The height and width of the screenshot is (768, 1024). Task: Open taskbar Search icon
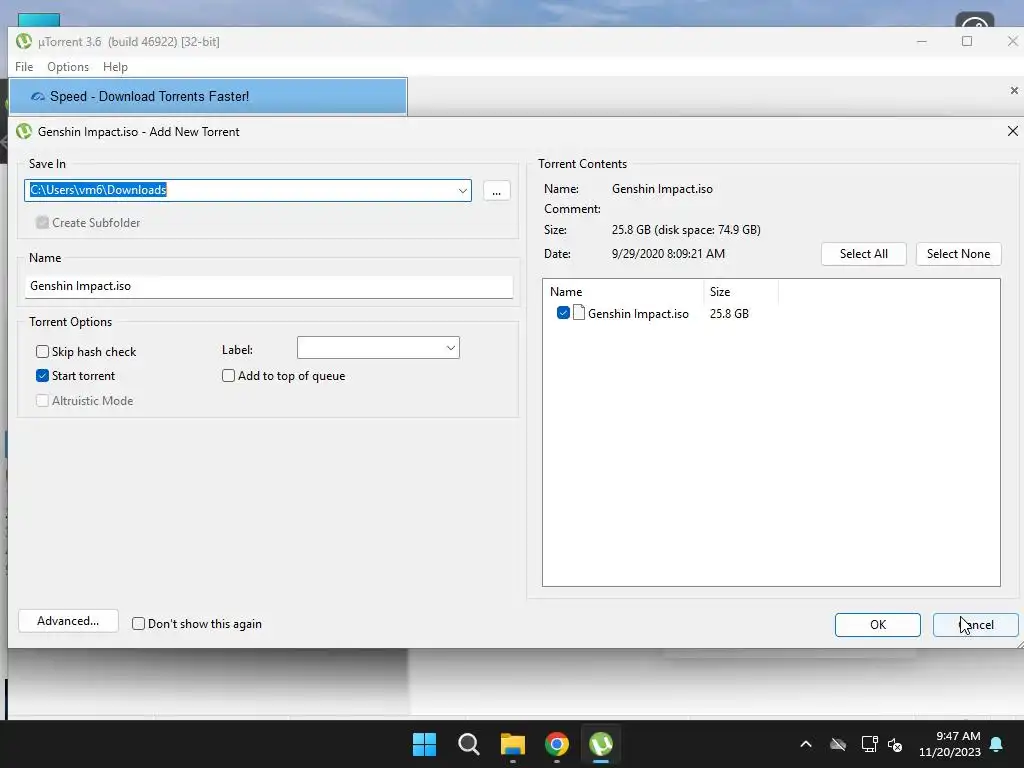[468, 744]
